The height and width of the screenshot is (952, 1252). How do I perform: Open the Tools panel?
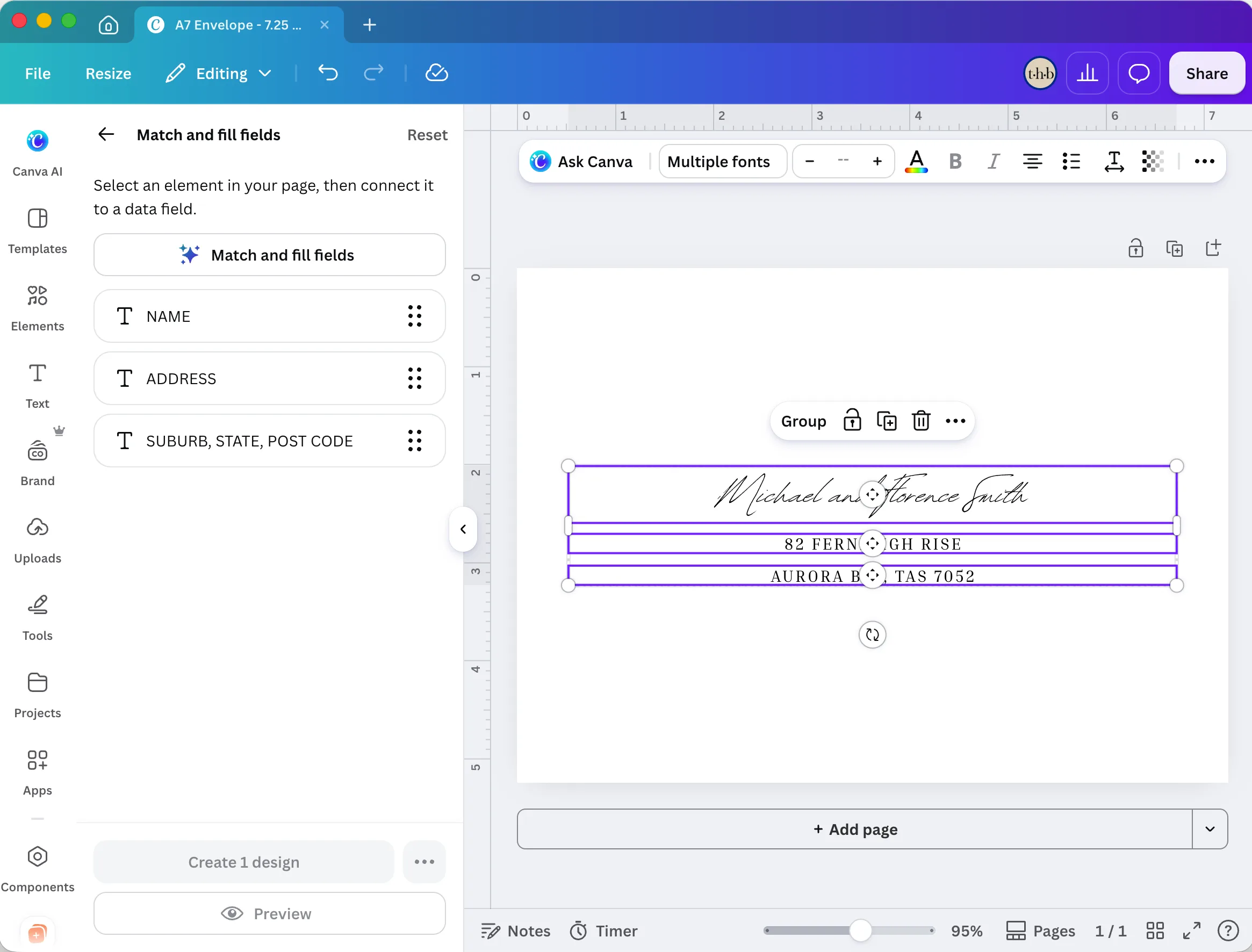click(x=38, y=618)
